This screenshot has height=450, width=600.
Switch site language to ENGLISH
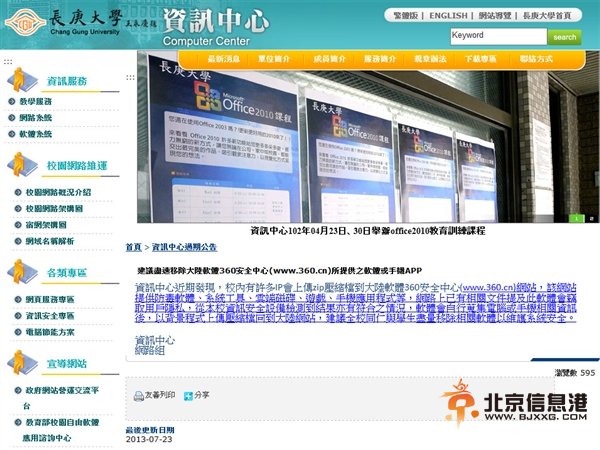(x=448, y=16)
